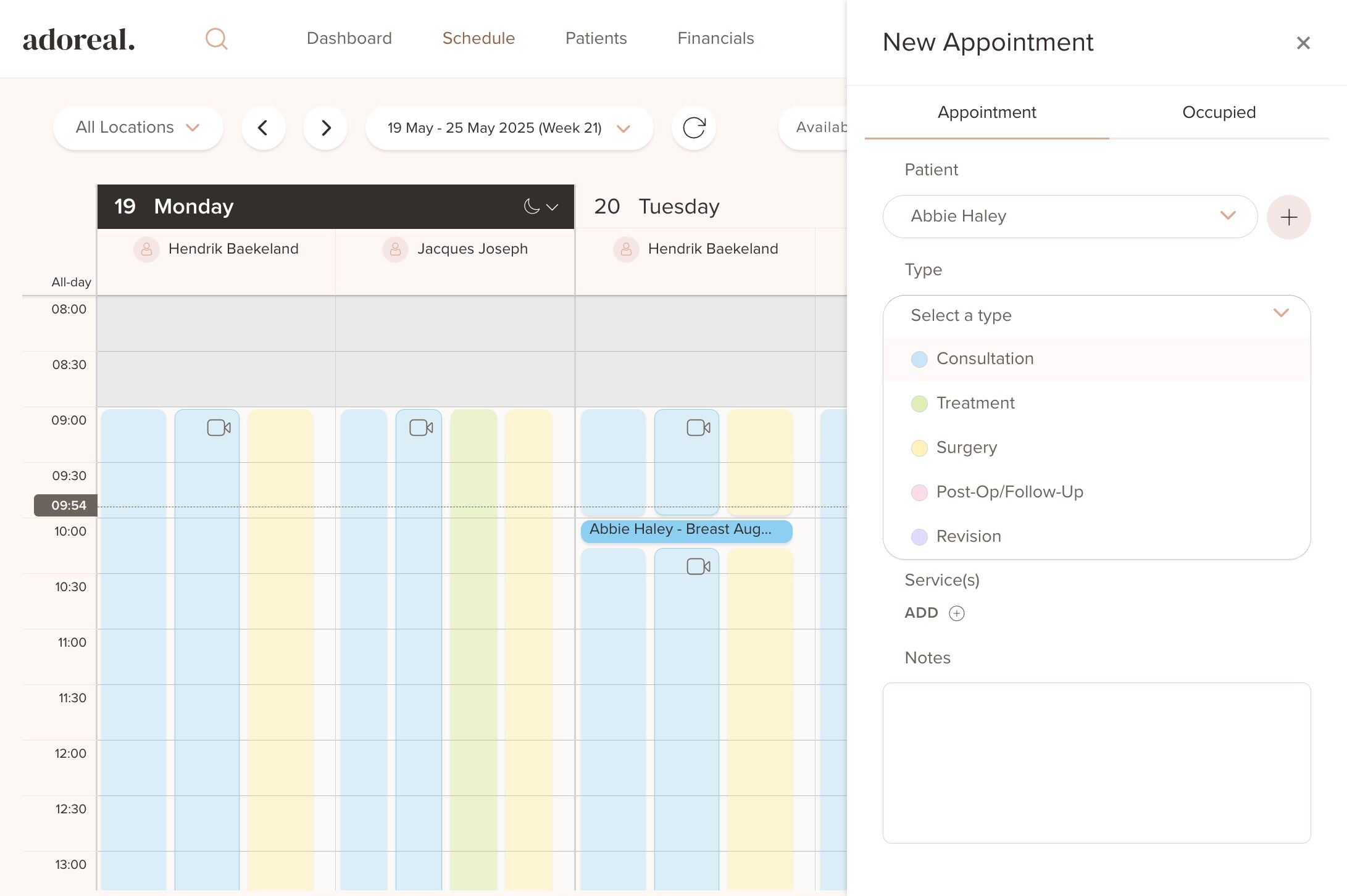Collapse the Select a type dropdown
This screenshot has height=896, width=1347.
[1281, 314]
